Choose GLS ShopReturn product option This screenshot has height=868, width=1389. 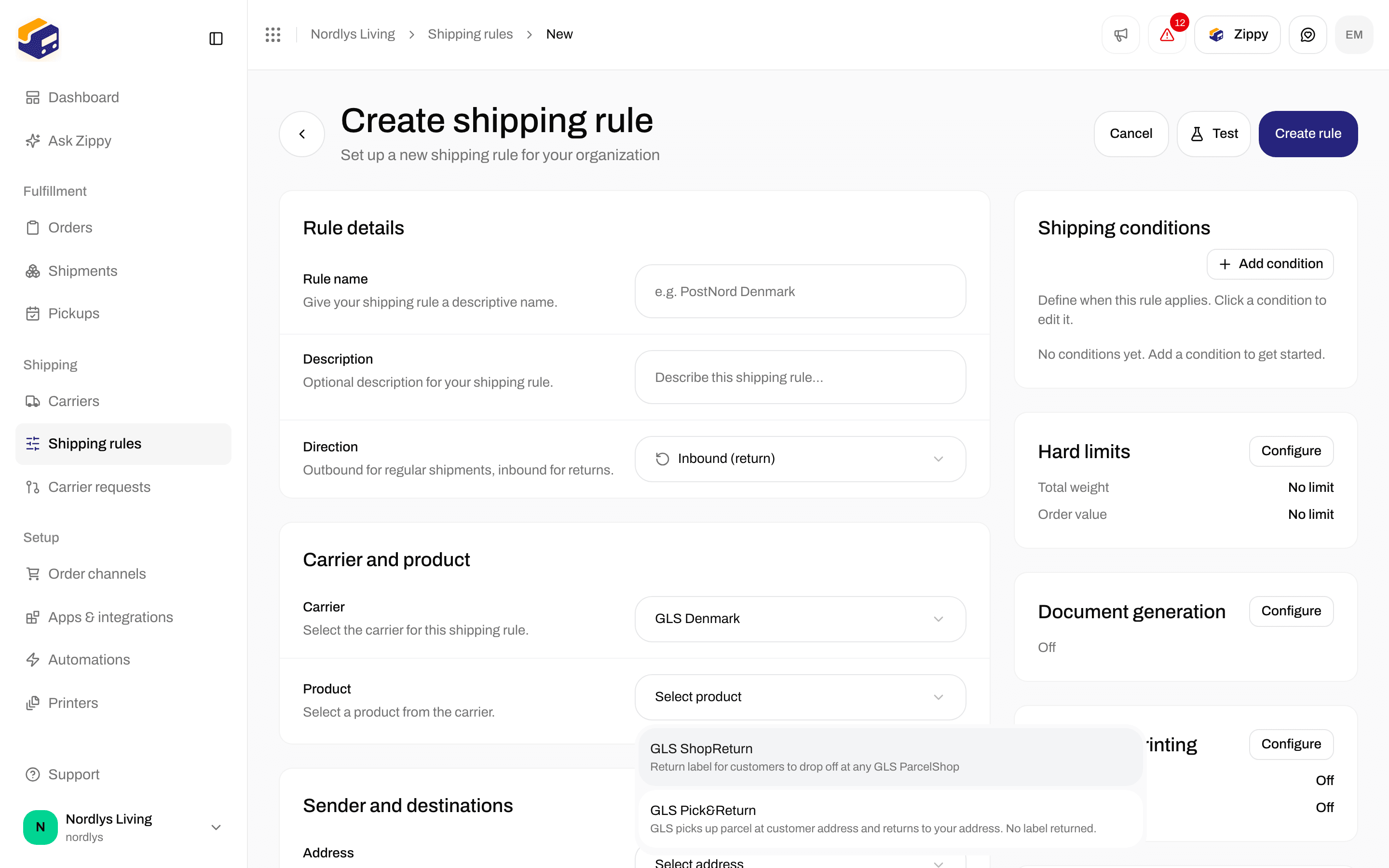click(890, 757)
